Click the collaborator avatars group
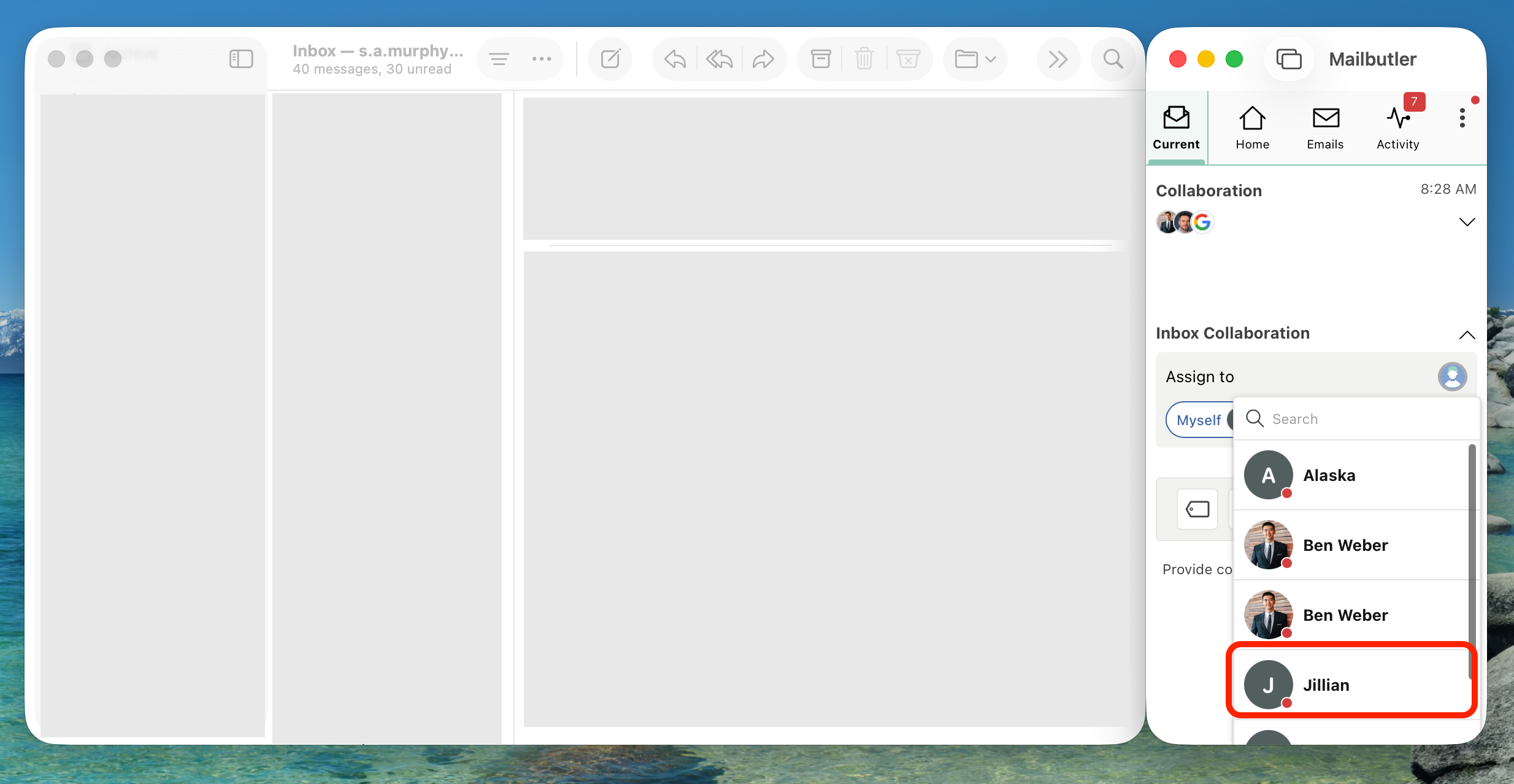Viewport: 1514px width, 784px height. click(x=1185, y=222)
